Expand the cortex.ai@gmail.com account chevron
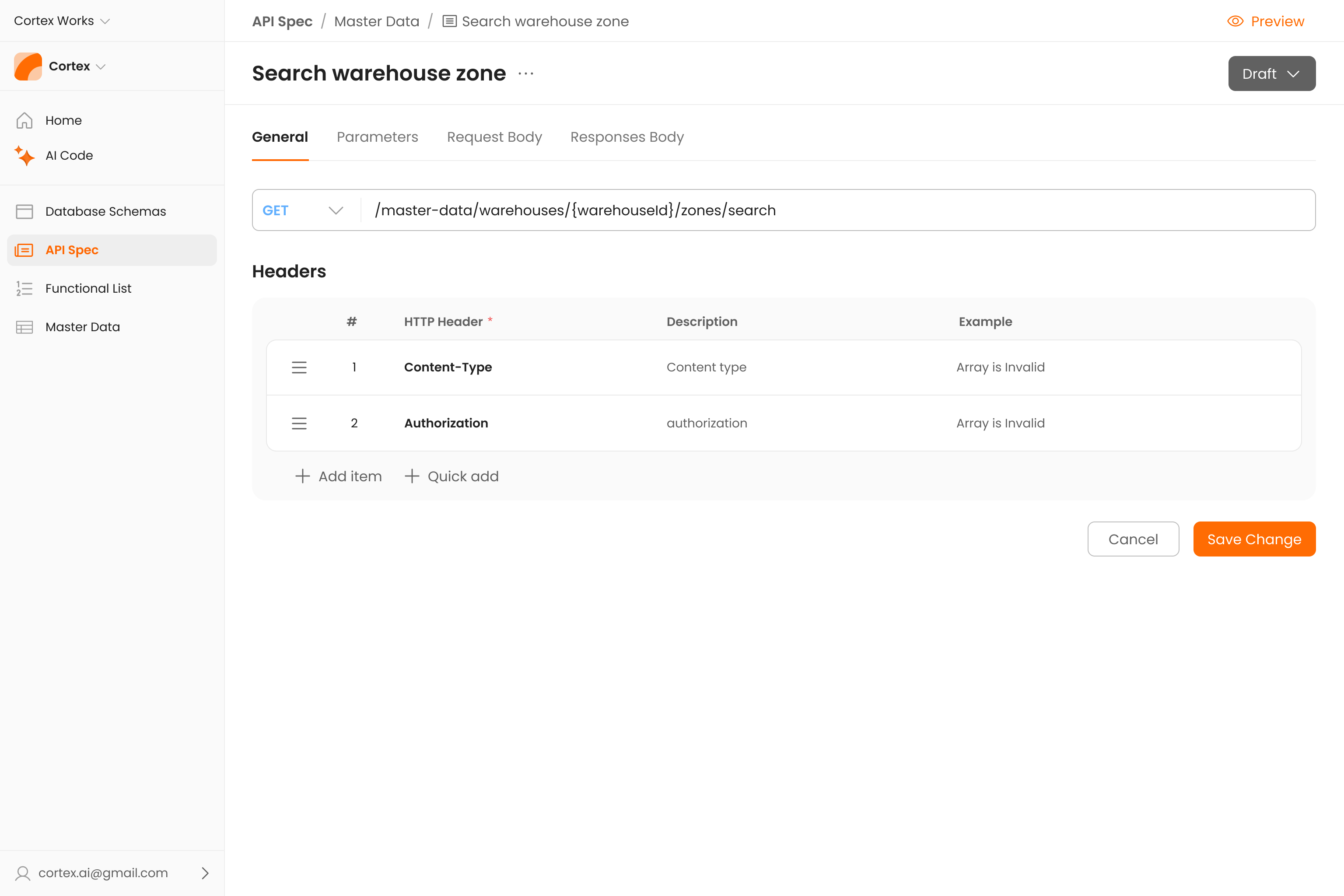The height and width of the screenshot is (896, 1344). pos(205,872)
